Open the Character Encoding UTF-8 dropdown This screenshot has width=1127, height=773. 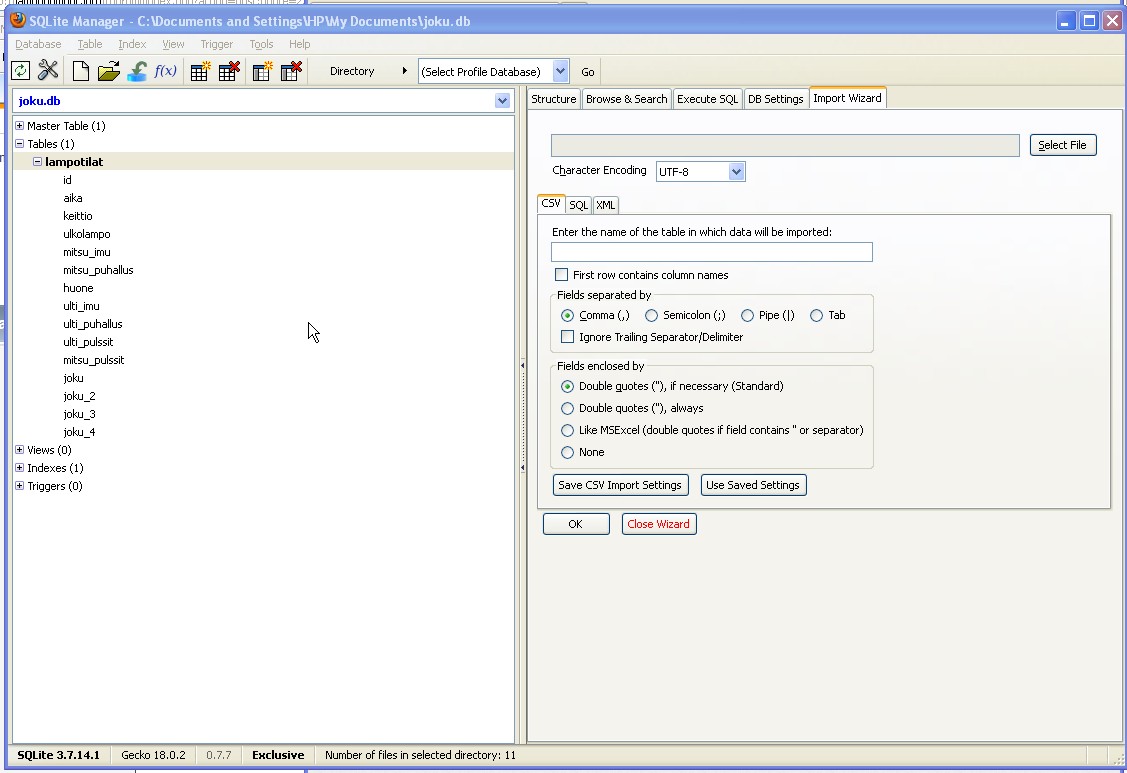point(736,171)
